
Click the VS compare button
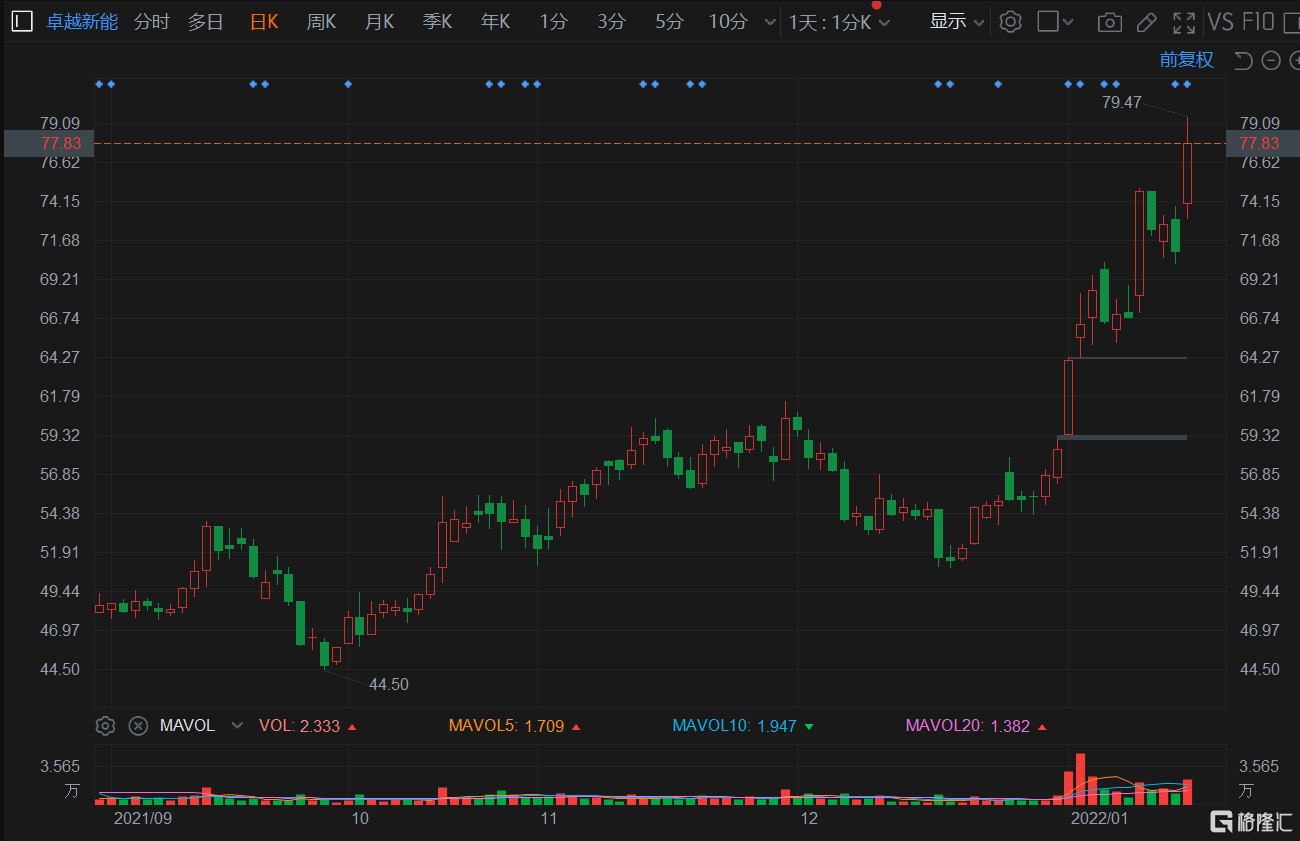click(x=1220, y=22)
